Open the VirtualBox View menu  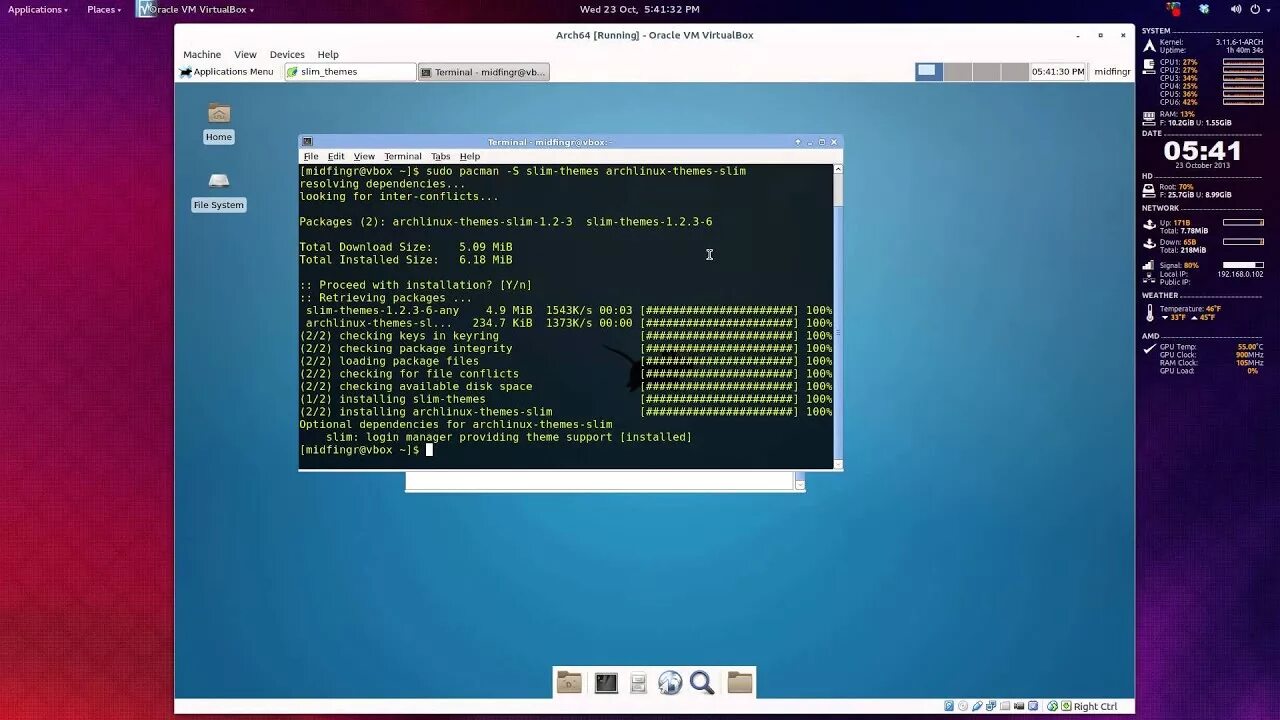[x=245, y=54]
